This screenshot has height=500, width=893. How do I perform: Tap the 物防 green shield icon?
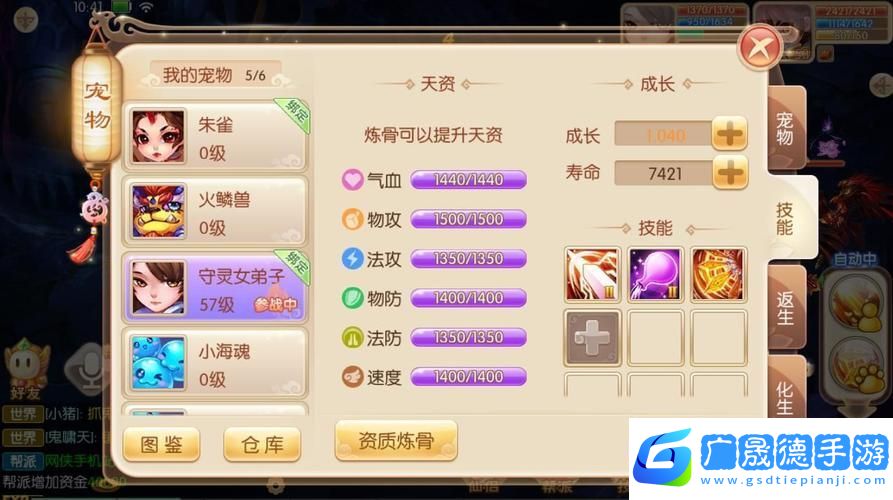(x=353, y=298)
